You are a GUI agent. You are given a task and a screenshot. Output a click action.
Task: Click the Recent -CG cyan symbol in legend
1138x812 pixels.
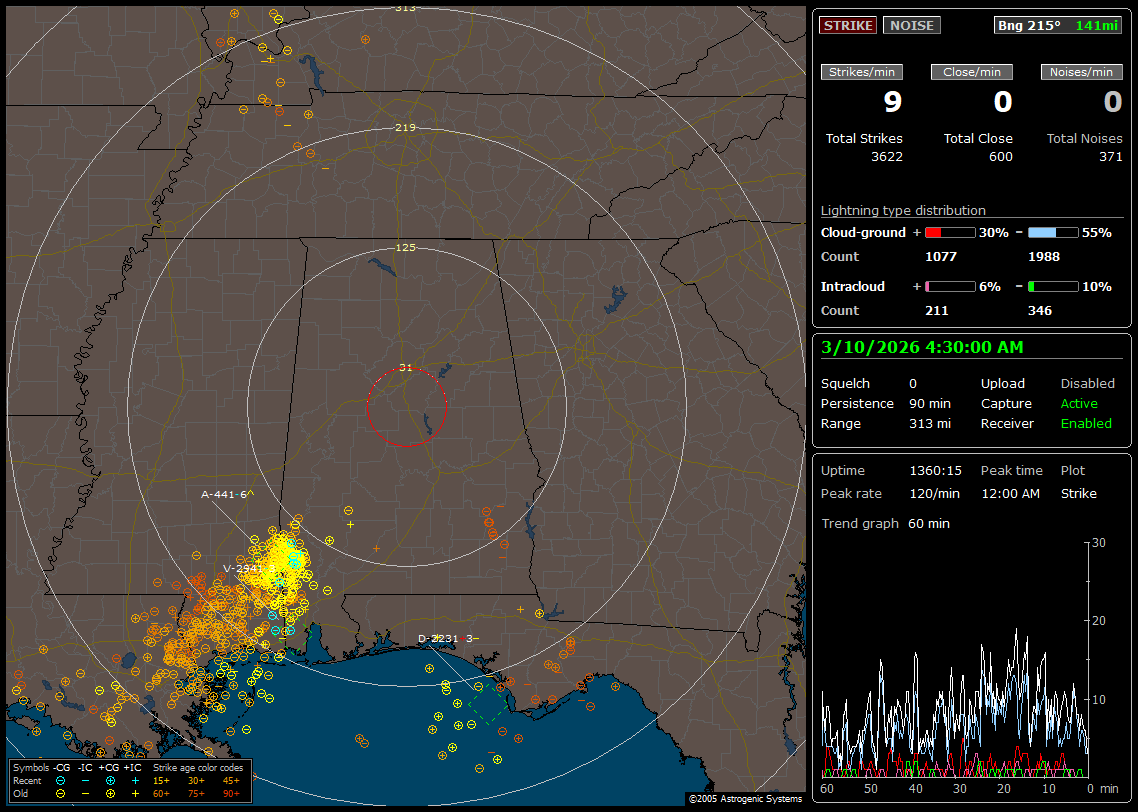tap(61, 780)
